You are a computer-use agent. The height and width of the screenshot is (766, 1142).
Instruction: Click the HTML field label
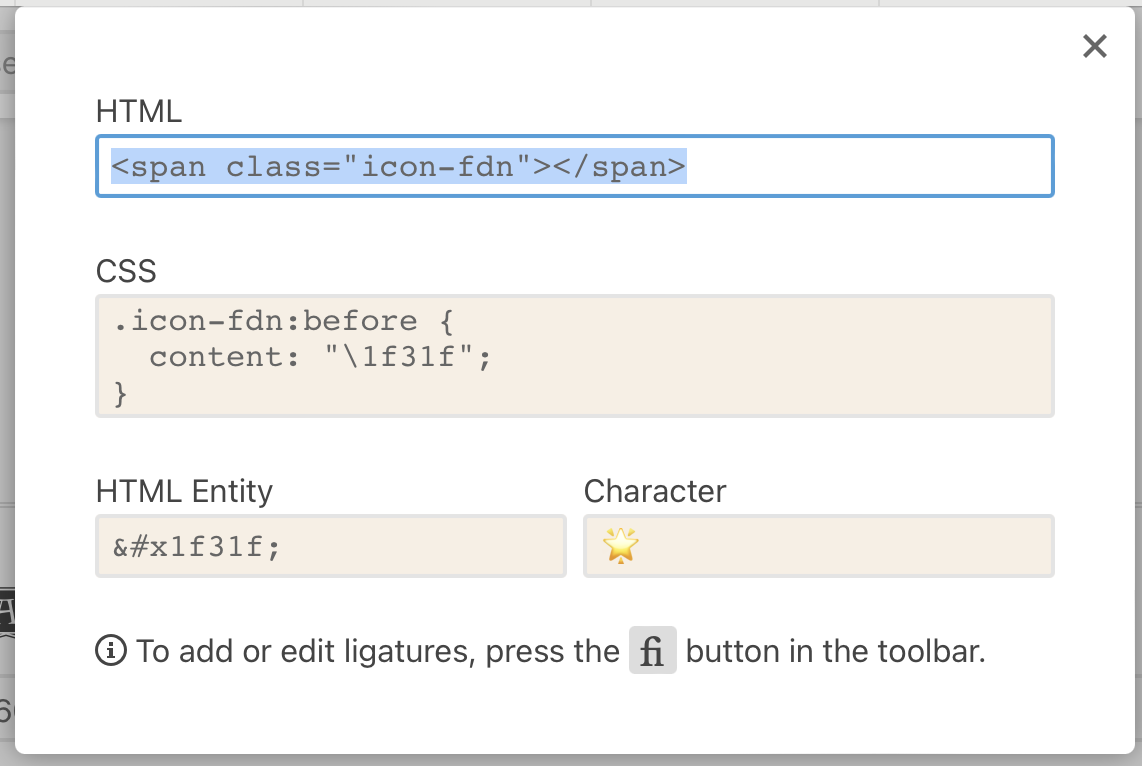click(139, 111)
